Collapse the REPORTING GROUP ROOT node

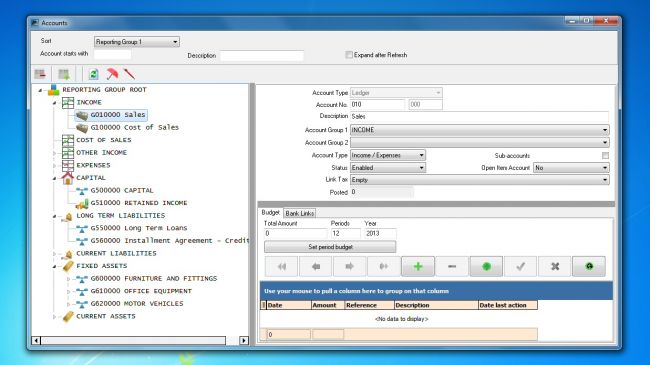(x=40, y=90)
